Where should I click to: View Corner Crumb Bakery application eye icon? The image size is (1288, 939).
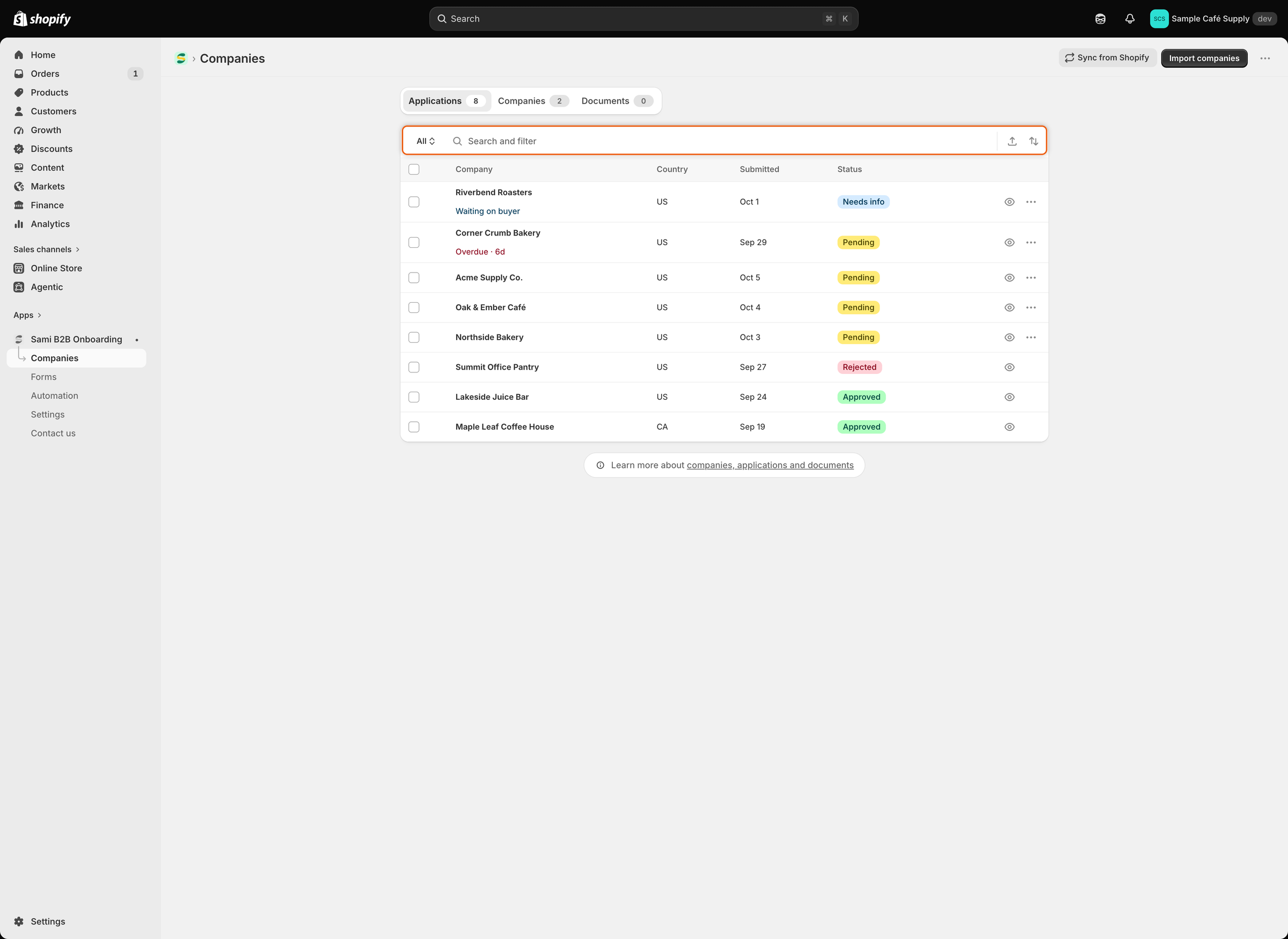point(1009,243)
